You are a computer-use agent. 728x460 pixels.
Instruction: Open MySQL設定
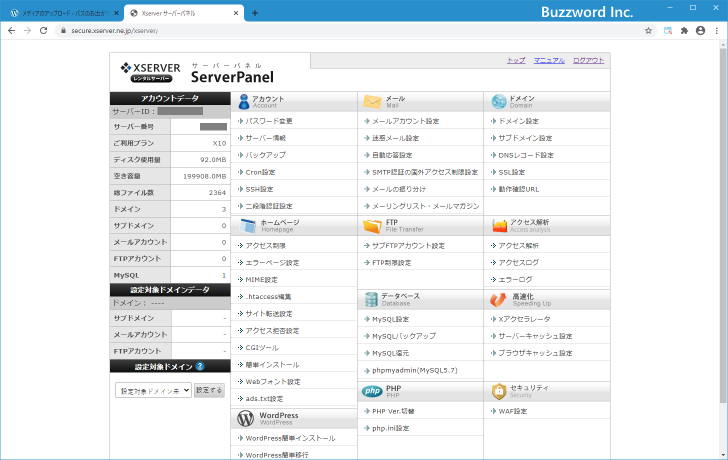390,319
